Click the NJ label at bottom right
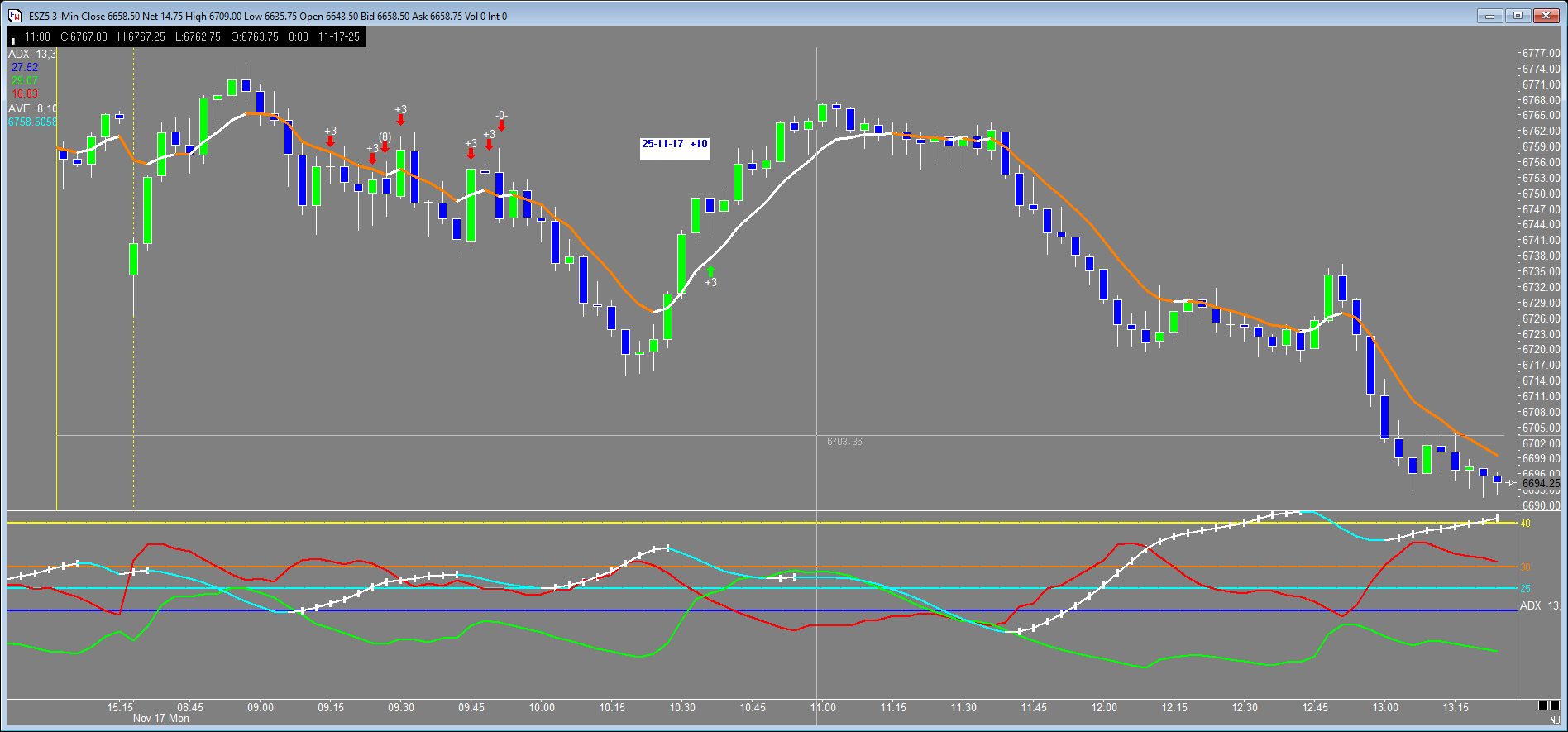The image size is (1568, 732). point(1555,721)
